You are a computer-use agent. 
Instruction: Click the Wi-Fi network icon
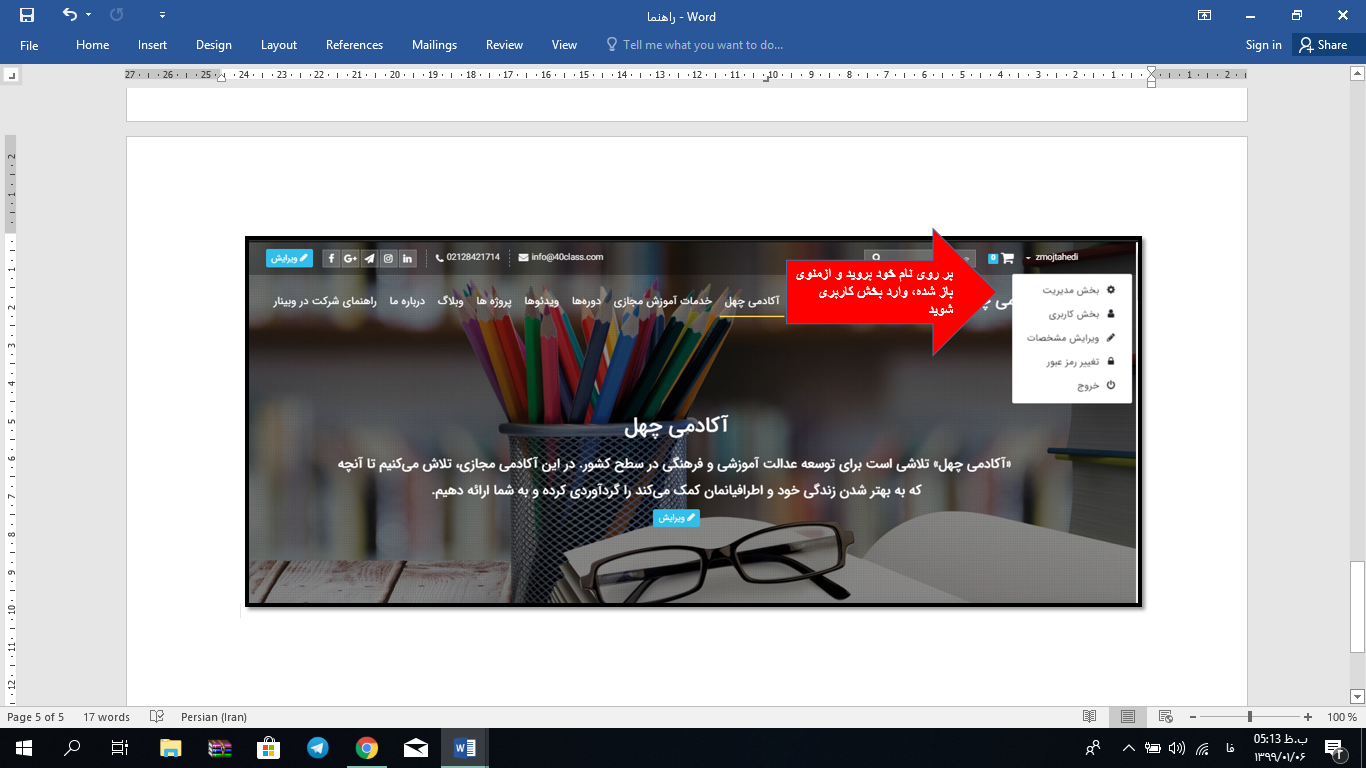pyautogui.click(x=1201, y=748)
